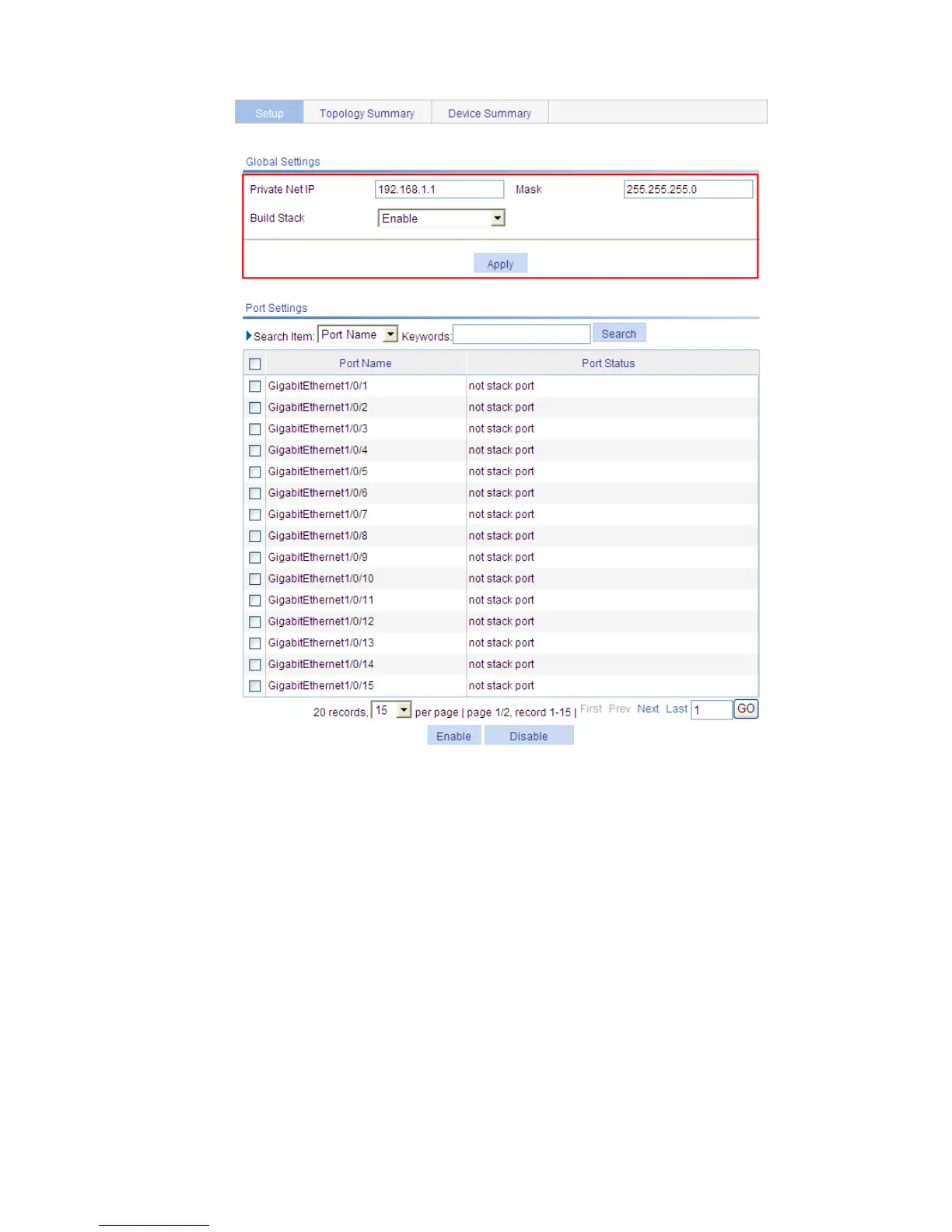Click the First page link
Screen dimensions: 952x1232
tap(591, 709)
